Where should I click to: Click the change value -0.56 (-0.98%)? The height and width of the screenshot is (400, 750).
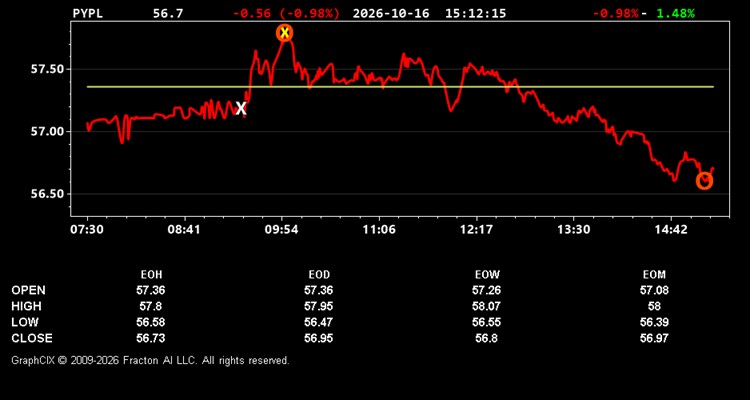click(286, 13)
